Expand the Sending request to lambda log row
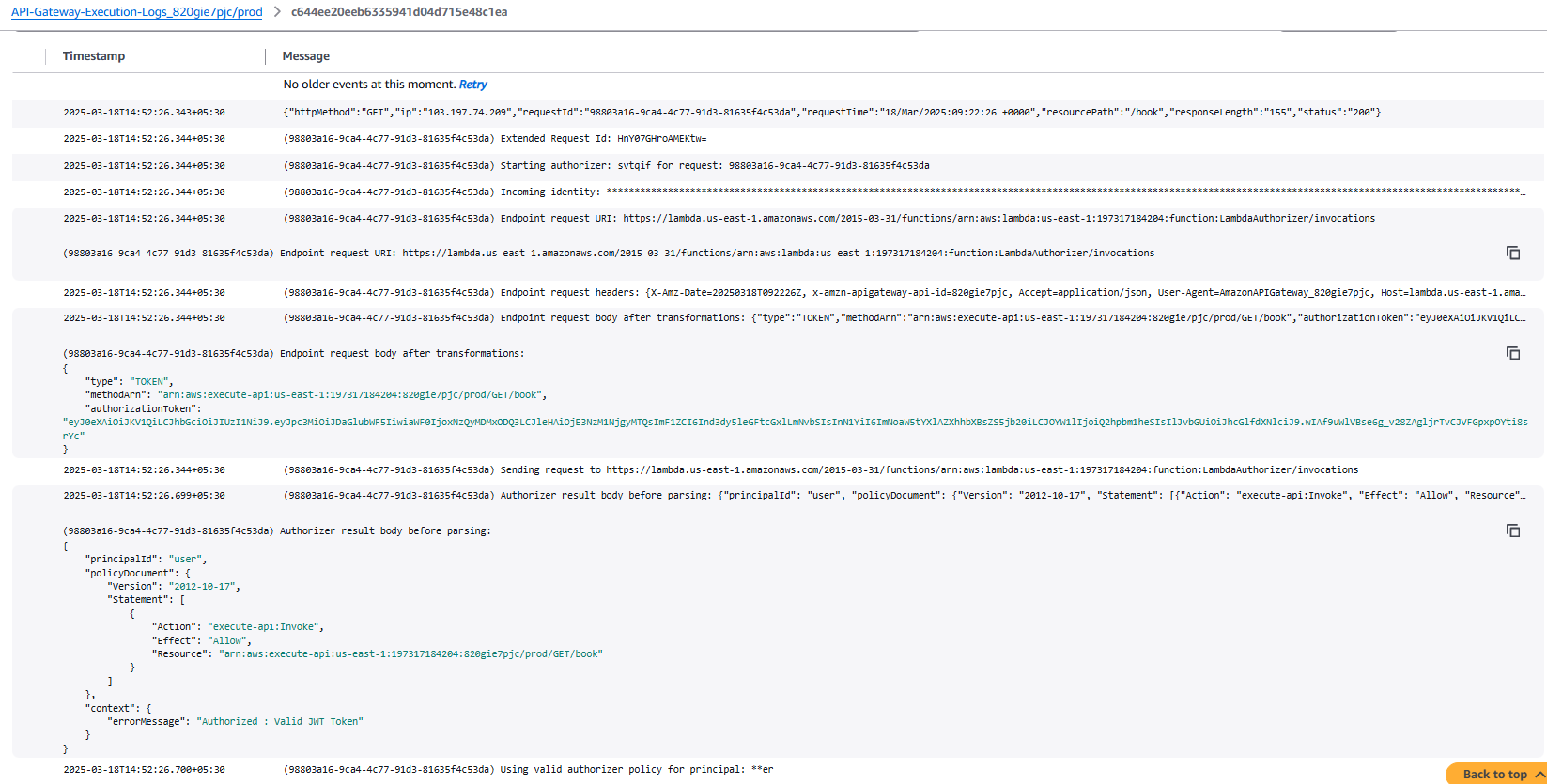Viewport: 1547px width, 784px height. [x=778, y=470]
